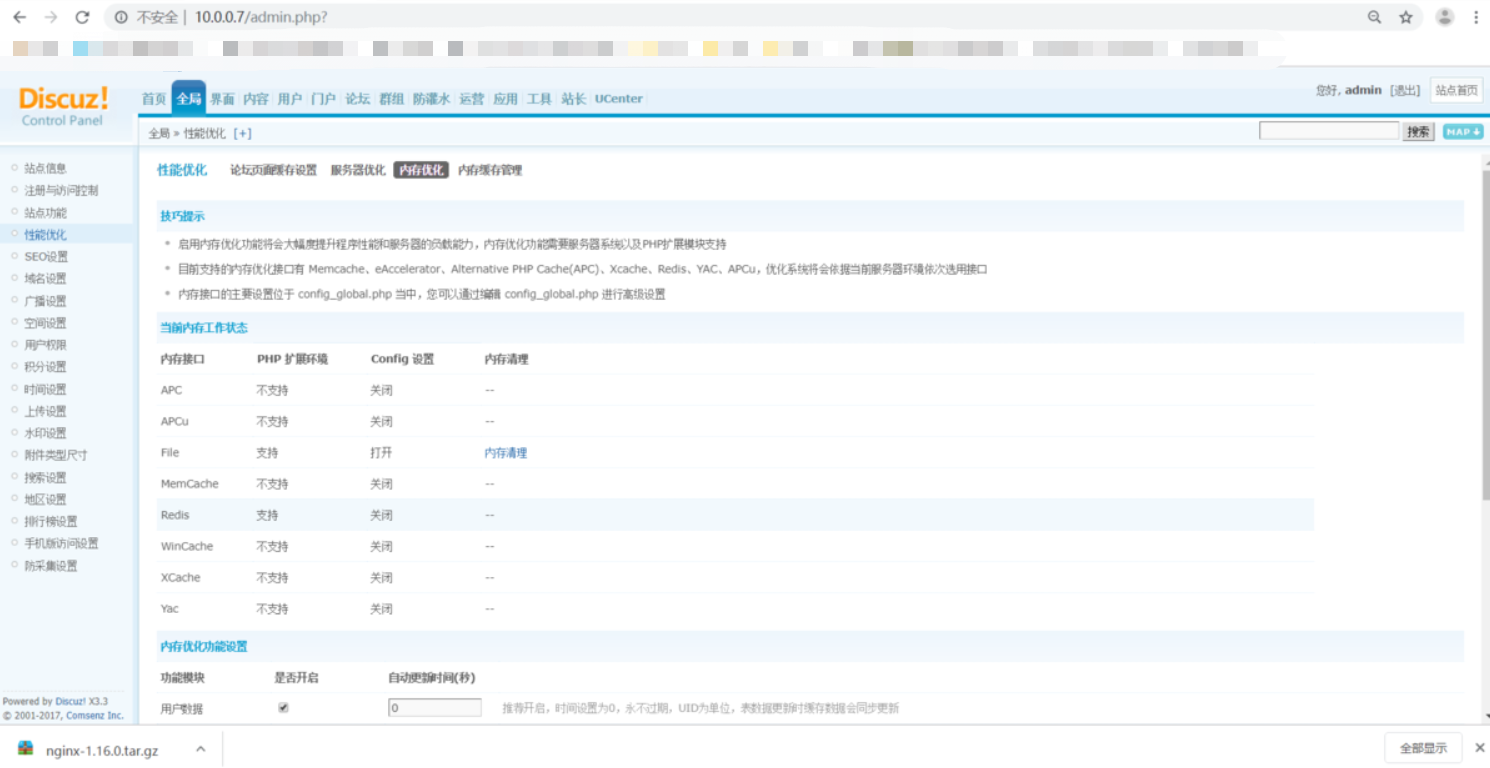Open the 站长 top menu
This screenshot has width=1490, height=768.
click(573, 99)
